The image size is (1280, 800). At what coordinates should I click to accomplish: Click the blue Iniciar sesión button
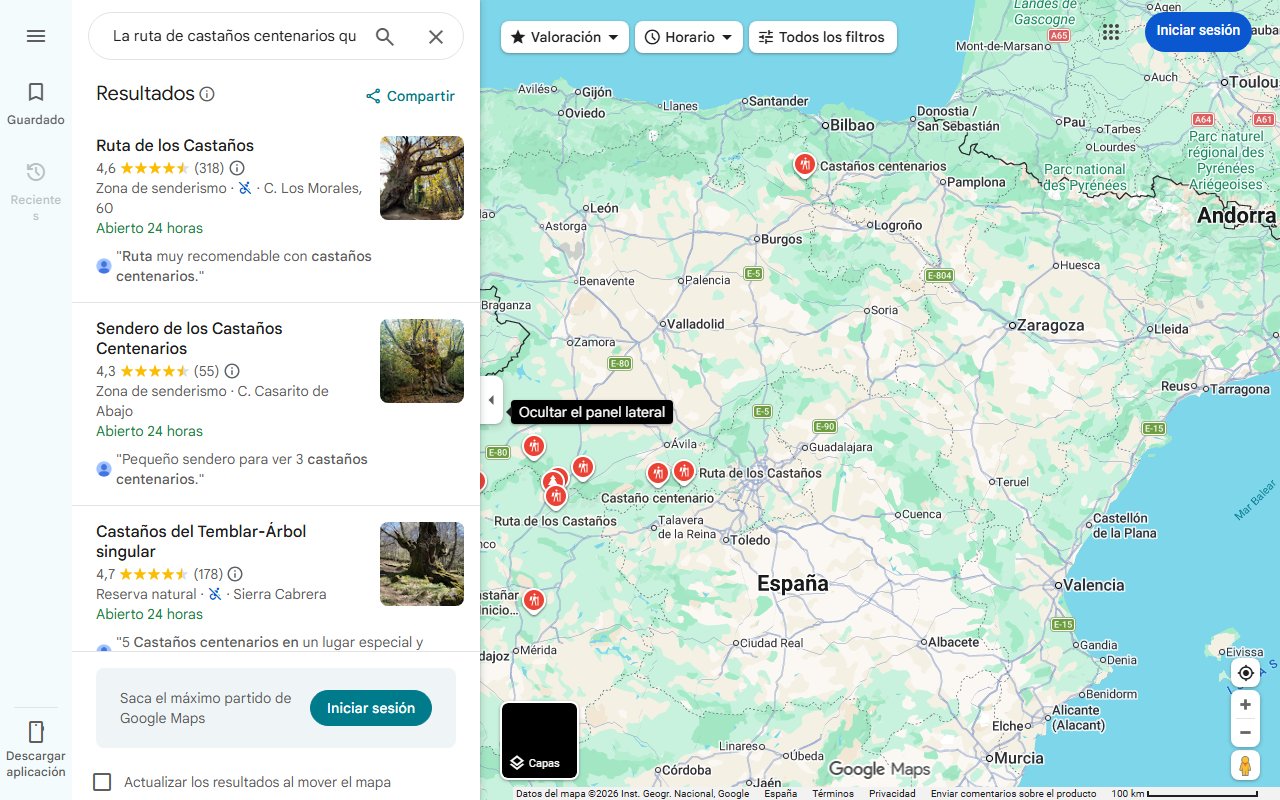(1198, 31)
